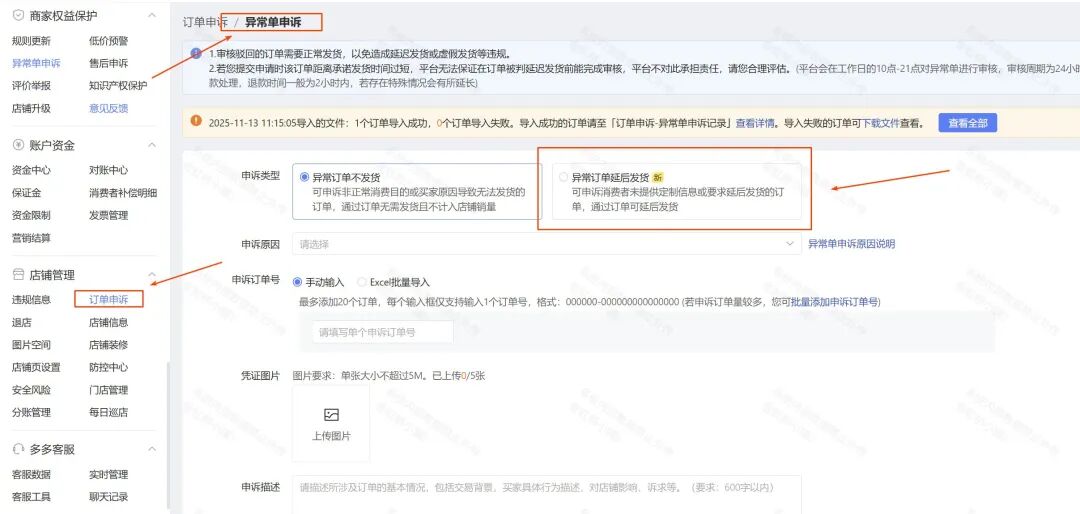1080x514 pixels.
Task: Collapse the 商家权益保护 section
Action: pos(151,16)
